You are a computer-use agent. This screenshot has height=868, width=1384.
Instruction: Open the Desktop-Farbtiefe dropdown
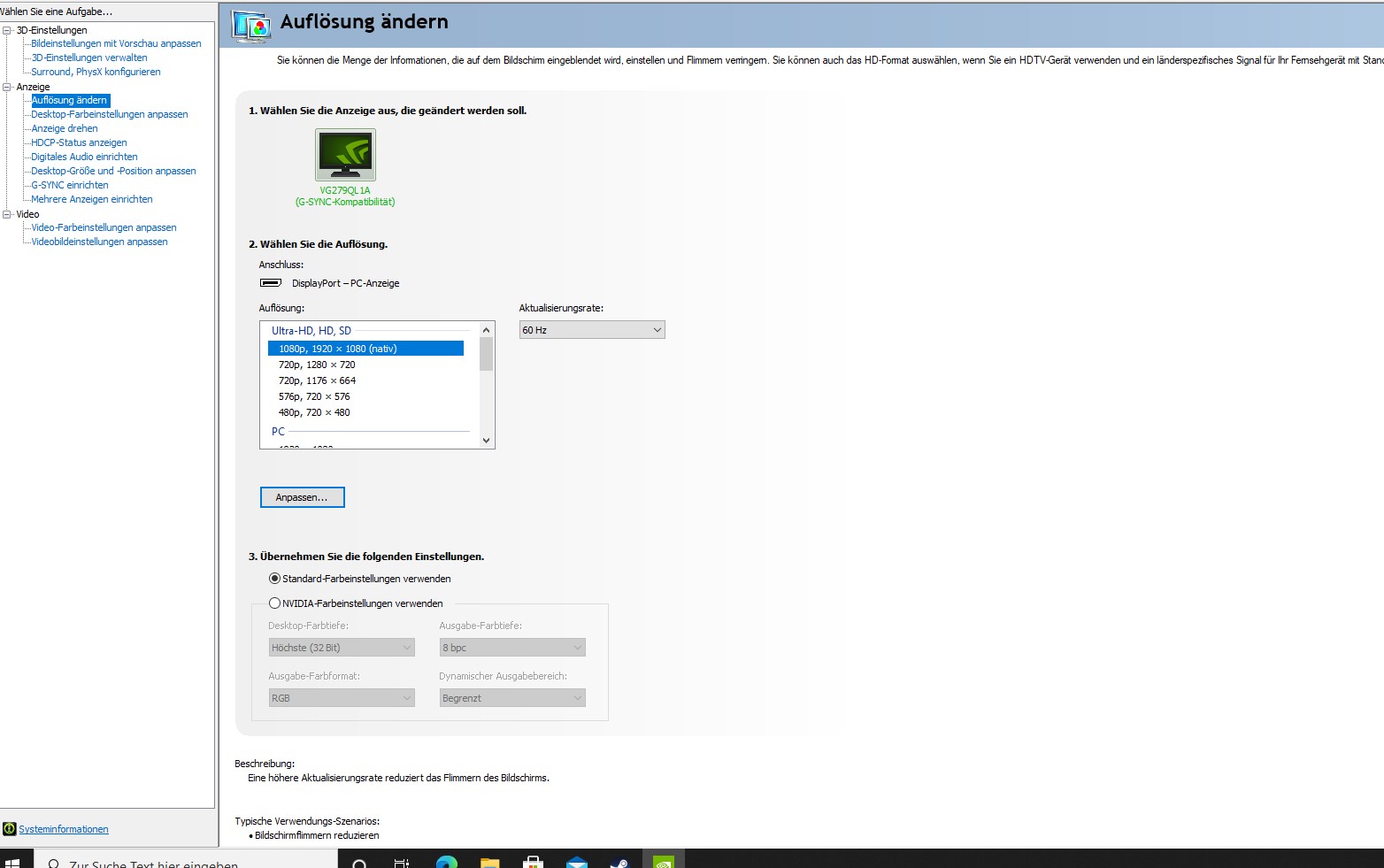[342, 648]
